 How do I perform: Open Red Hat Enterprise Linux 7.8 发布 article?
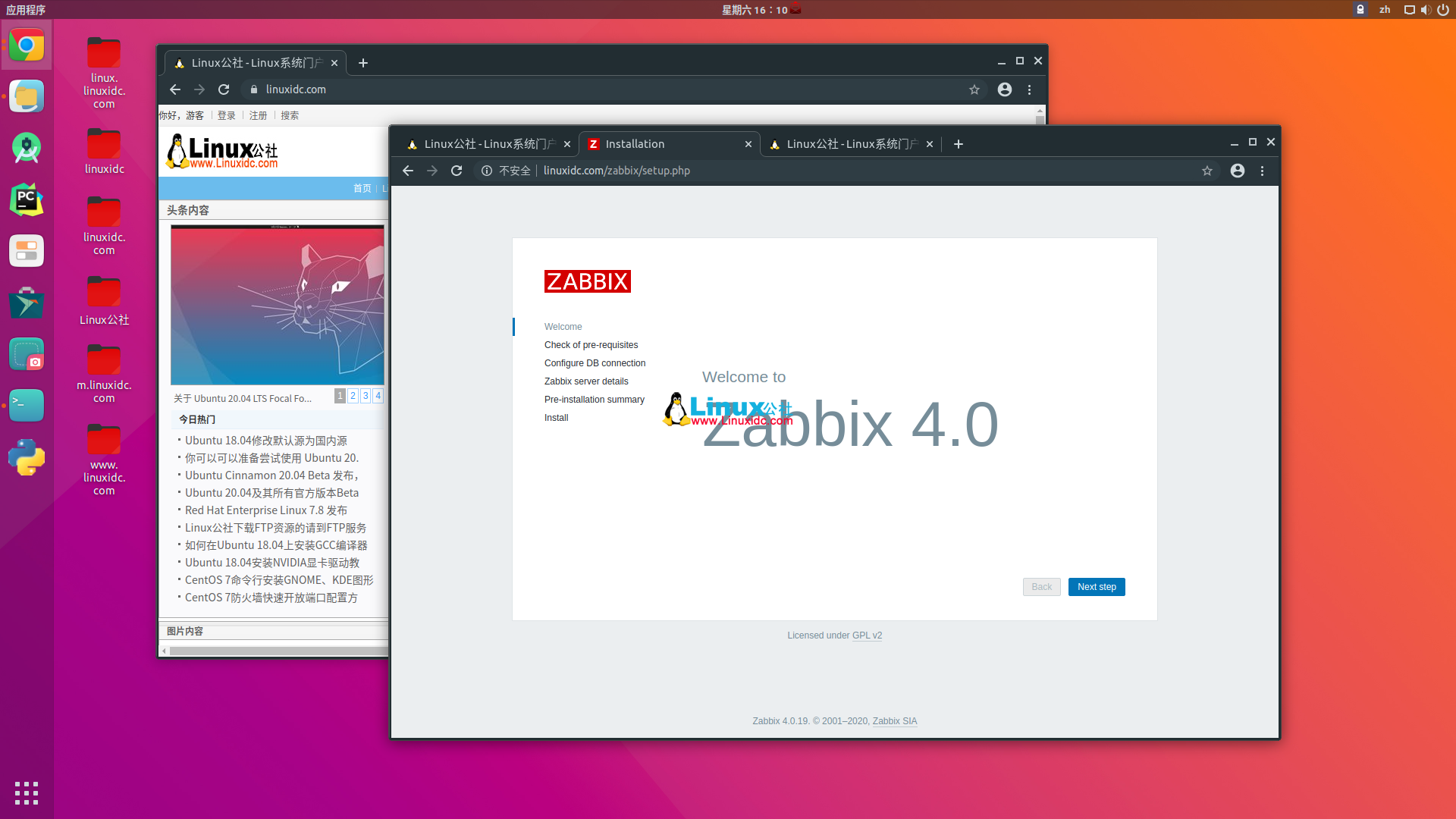click(x=266, y=510)
